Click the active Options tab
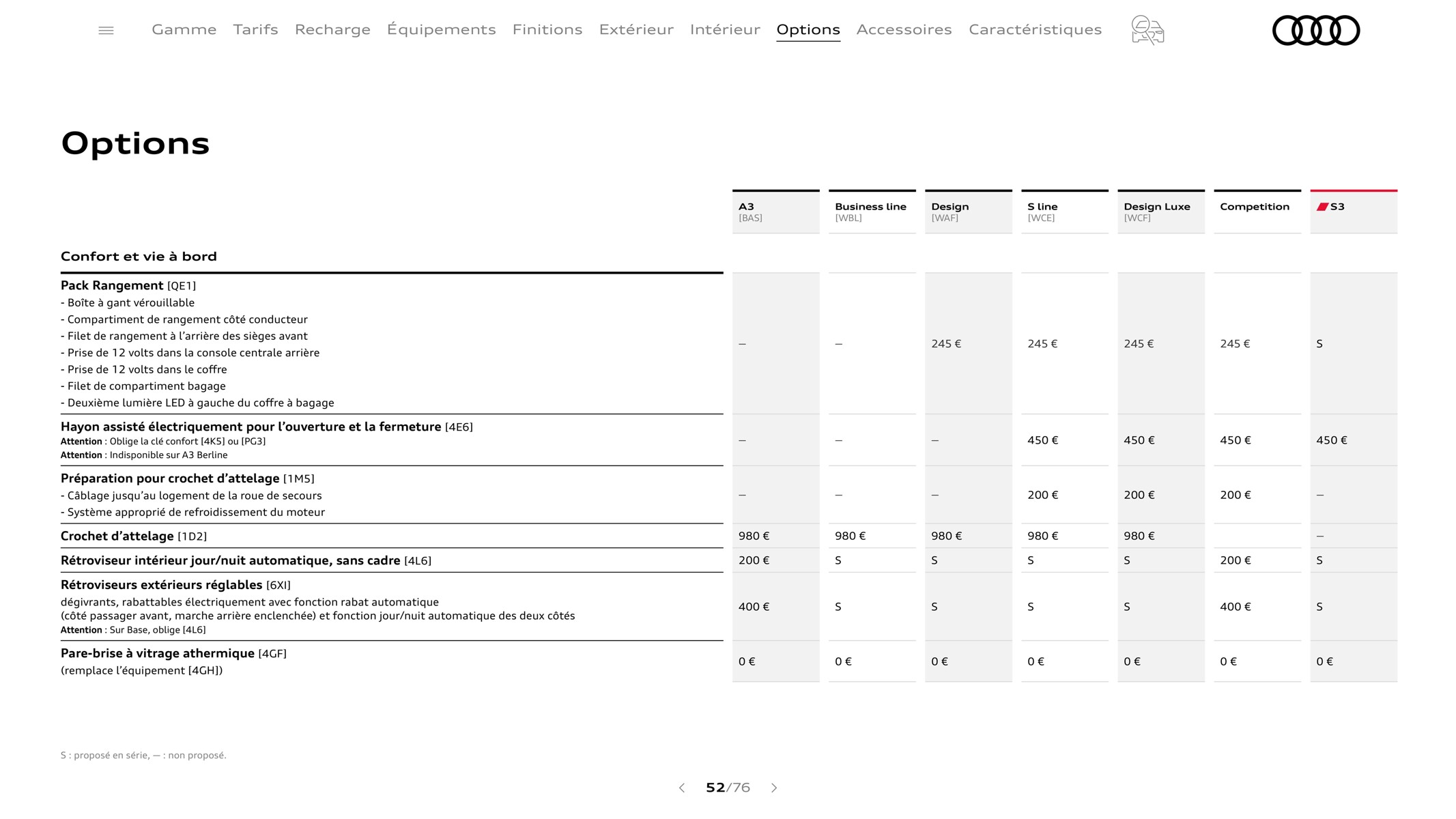1456x819 pixels. point(808,29)
